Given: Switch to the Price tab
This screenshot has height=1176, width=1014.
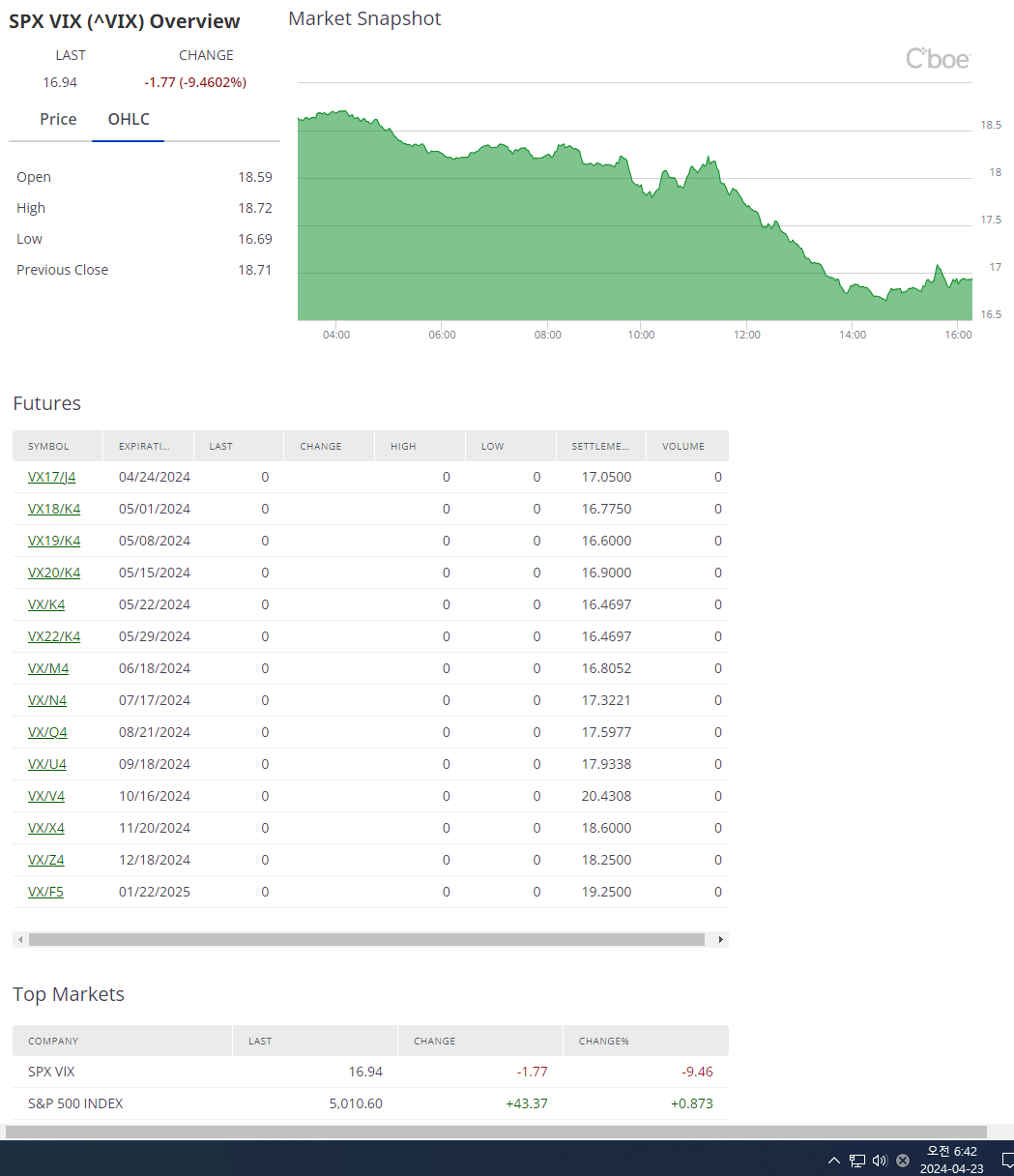Looking at the screenshot, I should tap(58, 119).
